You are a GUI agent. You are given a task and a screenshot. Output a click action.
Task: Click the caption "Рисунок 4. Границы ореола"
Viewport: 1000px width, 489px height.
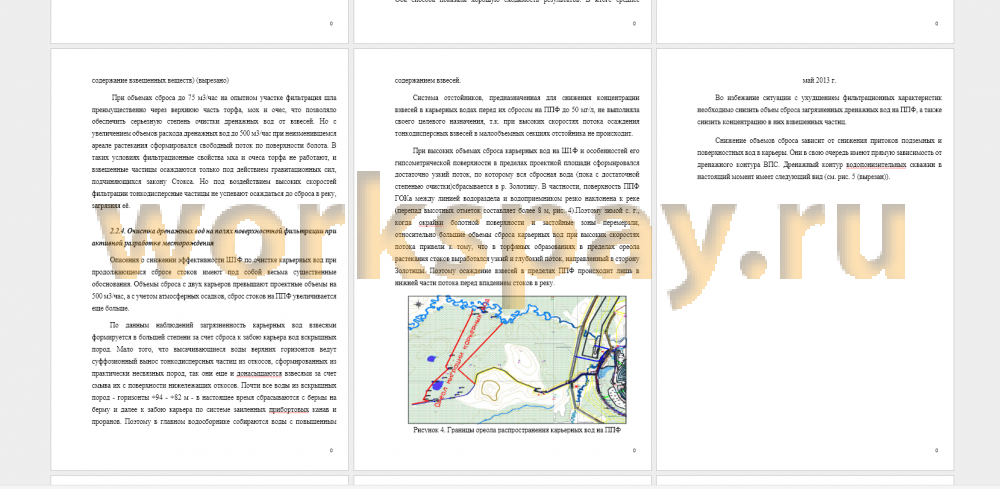coord(517,430)
